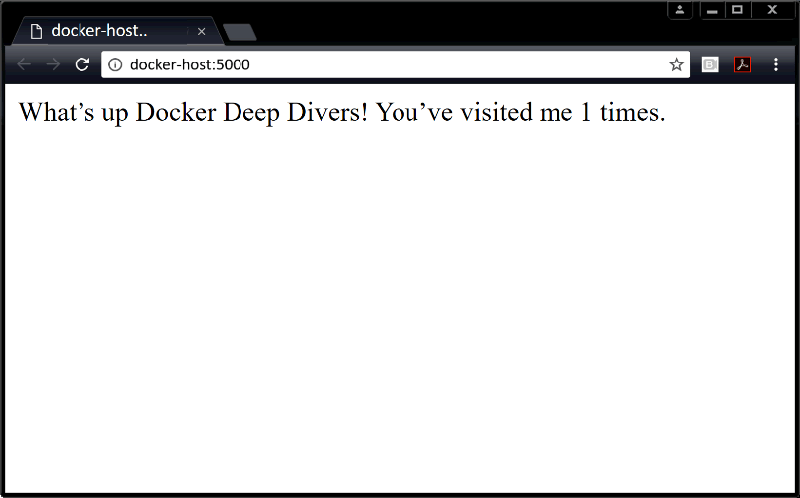This screenshot has width=800, height=498.
Task: Close the docker-host tab
Action: 201,32
